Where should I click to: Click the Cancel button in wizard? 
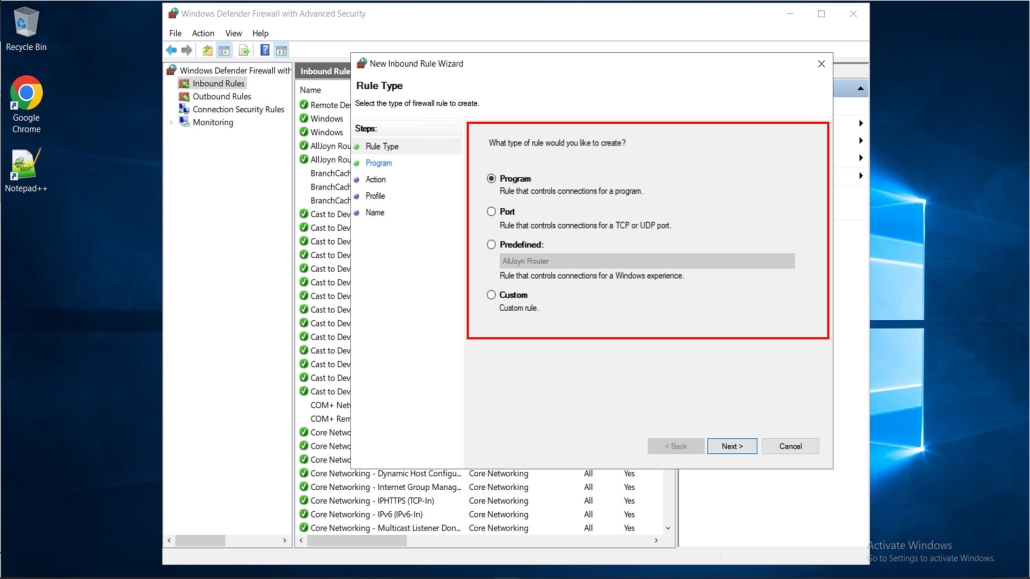point(790,446)
